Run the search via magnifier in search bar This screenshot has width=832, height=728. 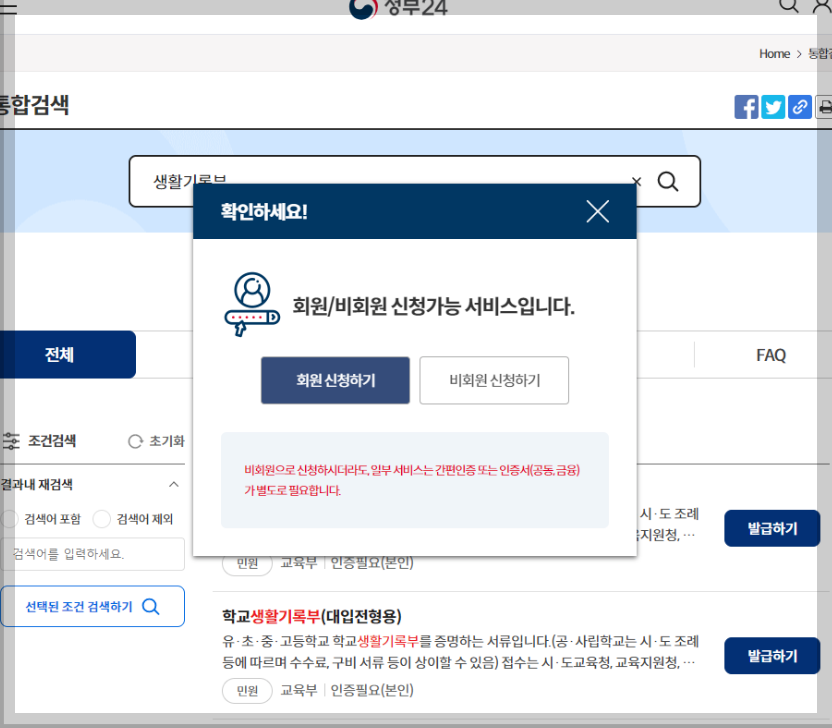[667, 181]
